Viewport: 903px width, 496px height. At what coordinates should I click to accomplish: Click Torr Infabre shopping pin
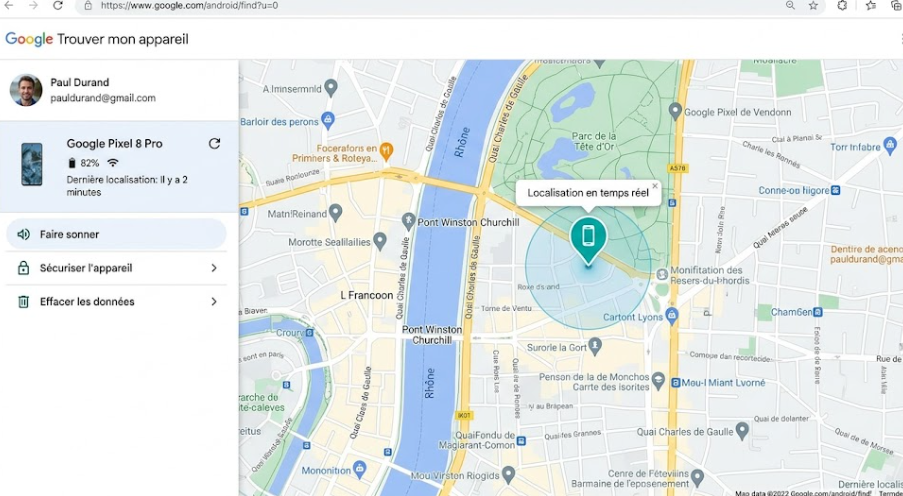[x=890, y=143]
